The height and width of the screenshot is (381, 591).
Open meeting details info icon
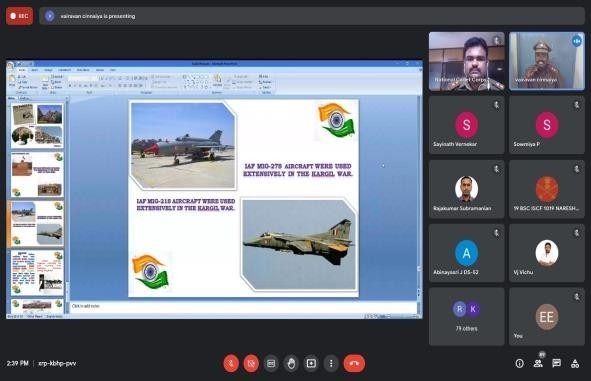[519, 364]
